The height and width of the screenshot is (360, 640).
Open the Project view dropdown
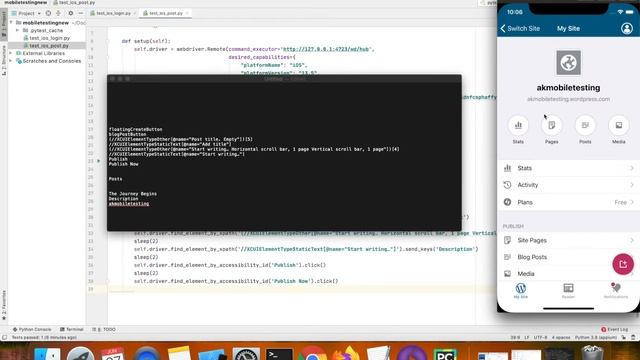(27, 13)
